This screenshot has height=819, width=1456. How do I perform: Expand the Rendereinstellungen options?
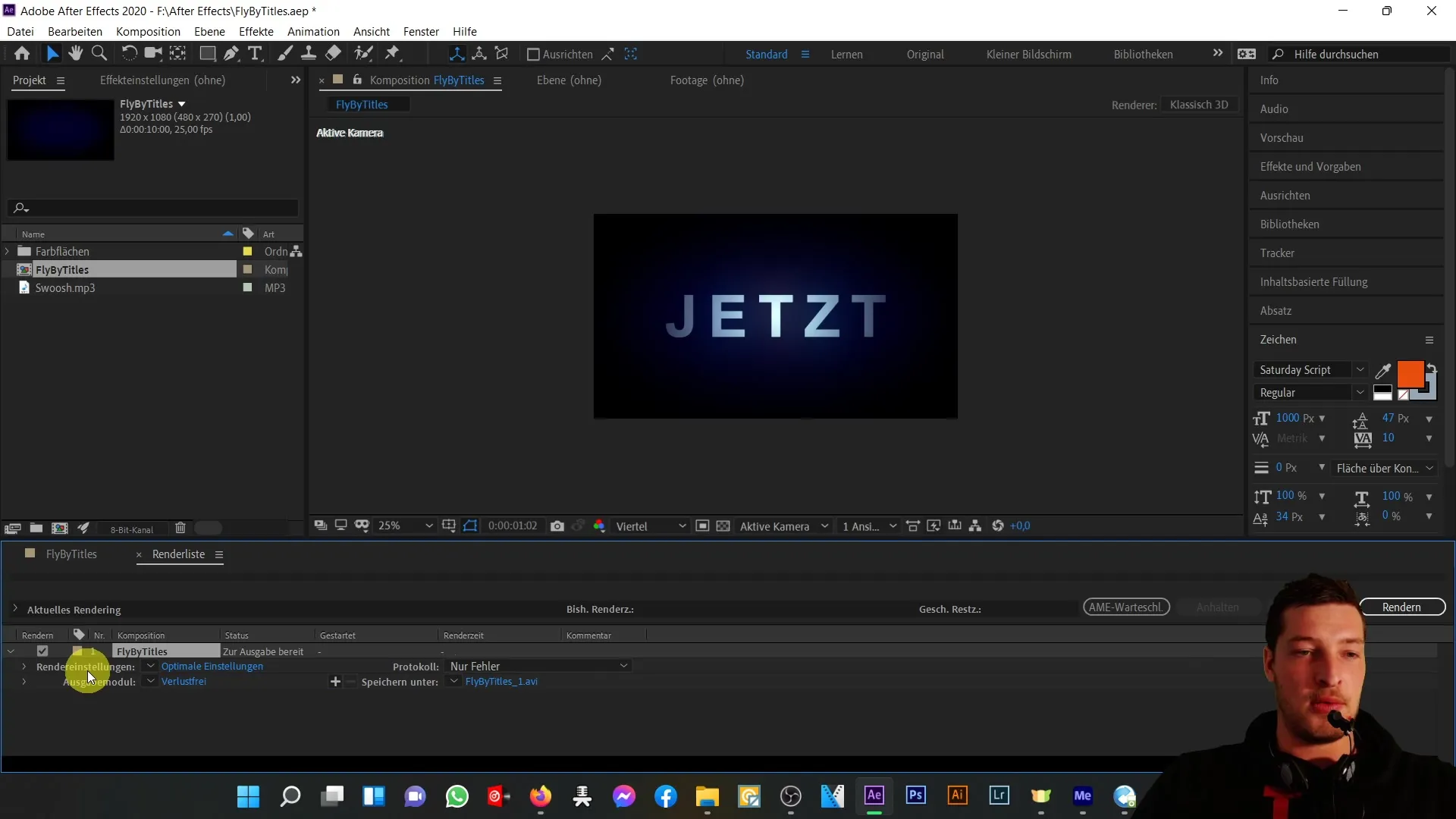[24, 666]
